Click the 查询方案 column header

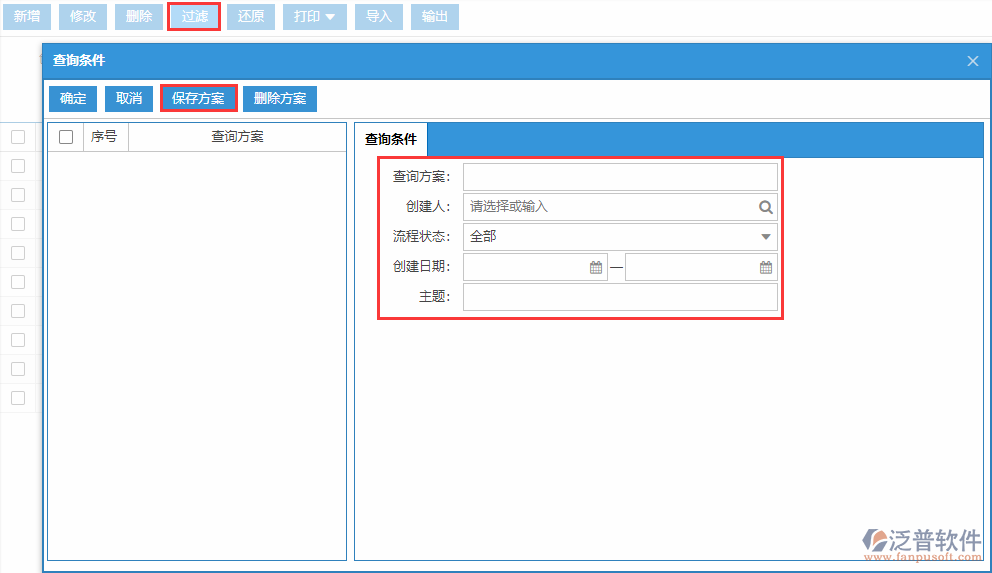pyautogui.click(x=237, y=137)
